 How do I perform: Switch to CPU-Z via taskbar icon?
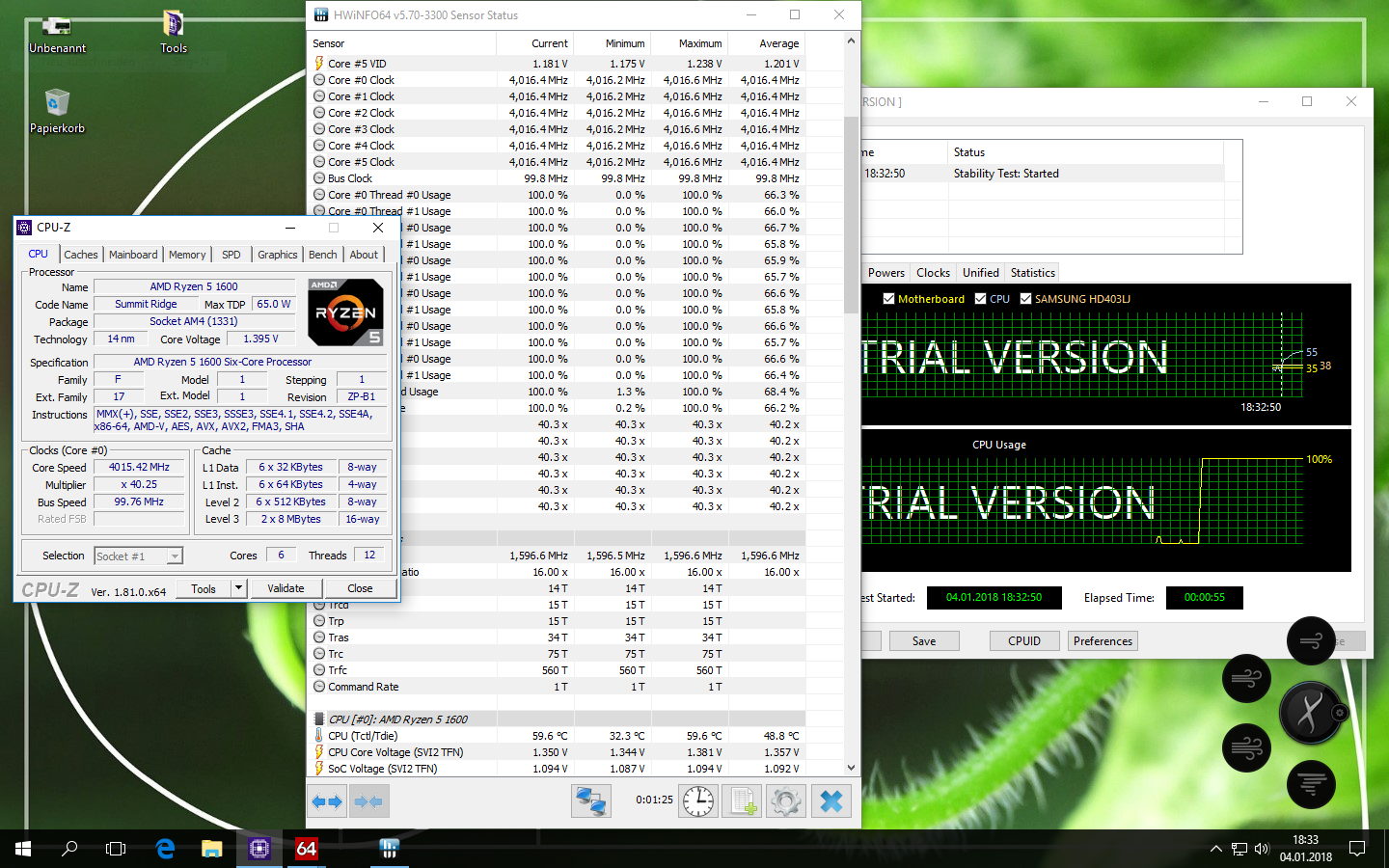pyautogui.click(x=259, y=849)
